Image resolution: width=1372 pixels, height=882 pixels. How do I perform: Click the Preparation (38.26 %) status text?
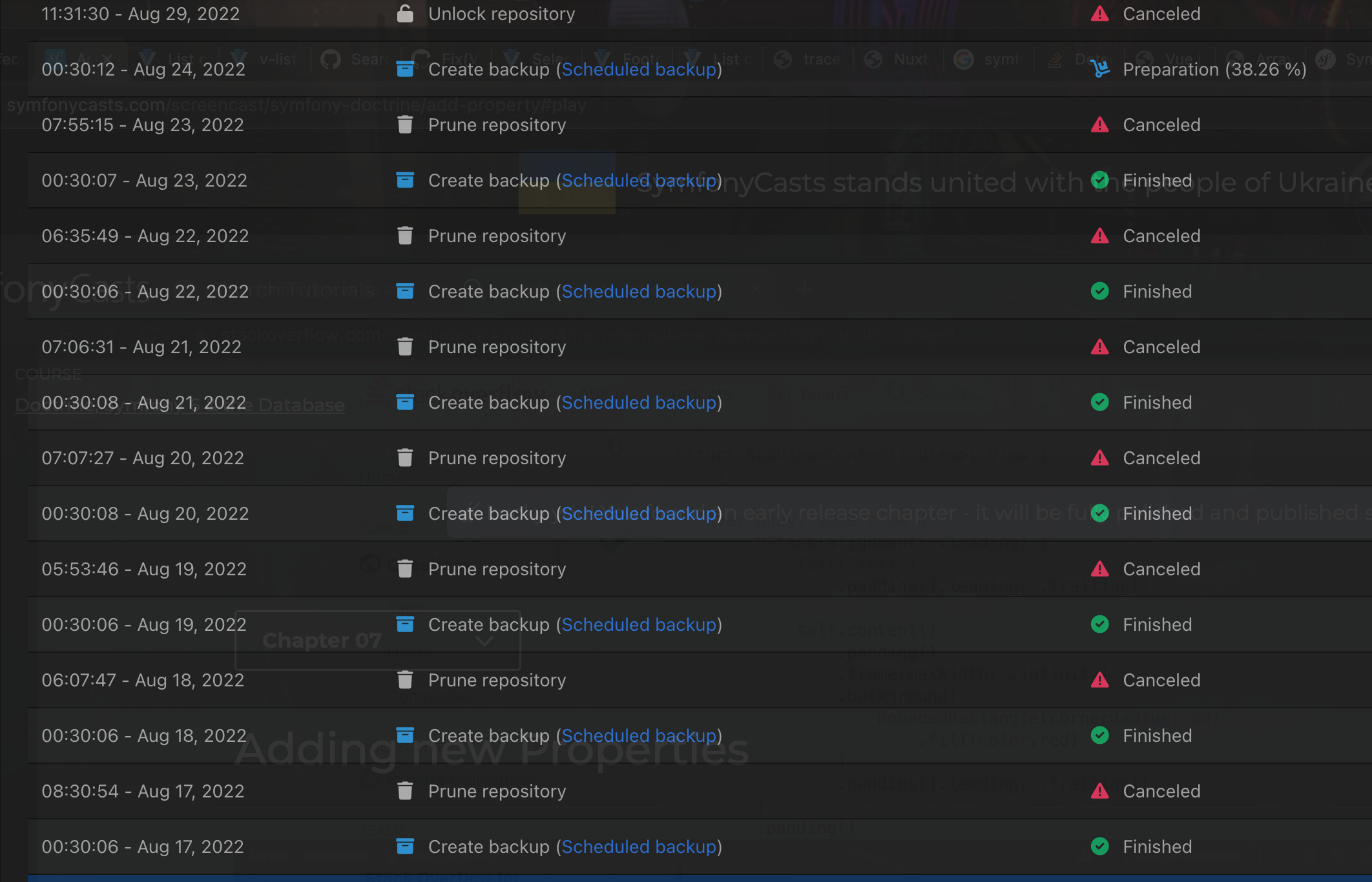tap(1214, 69)
